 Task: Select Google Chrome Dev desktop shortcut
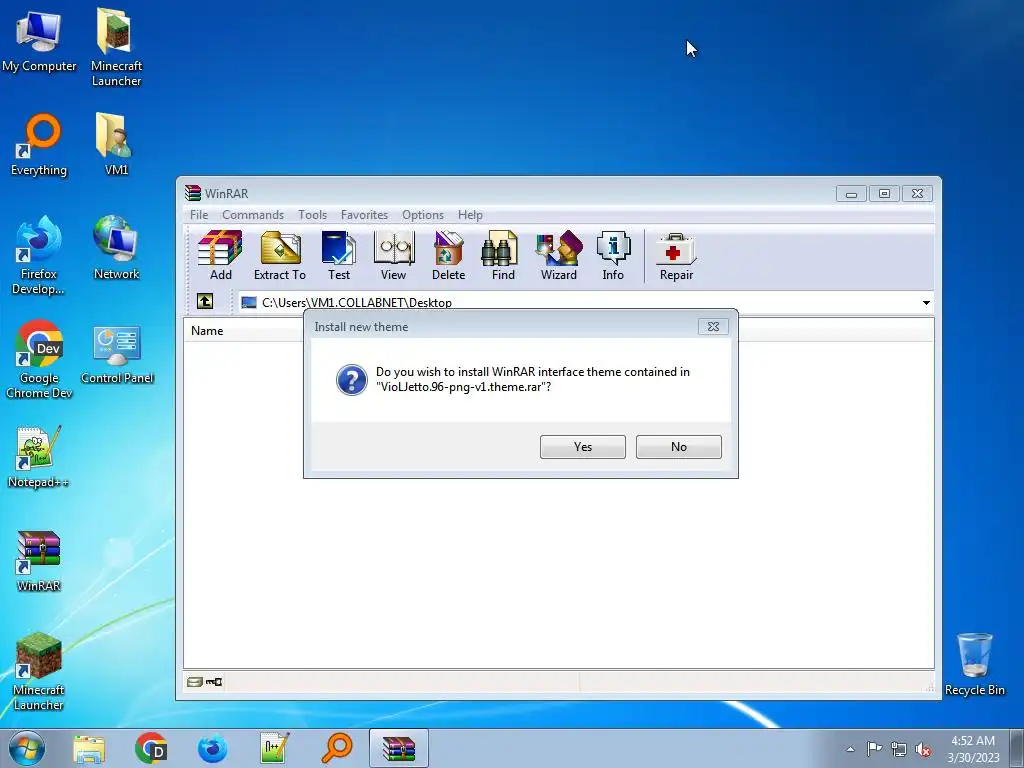pyautogui.click(x=39, y=359)
